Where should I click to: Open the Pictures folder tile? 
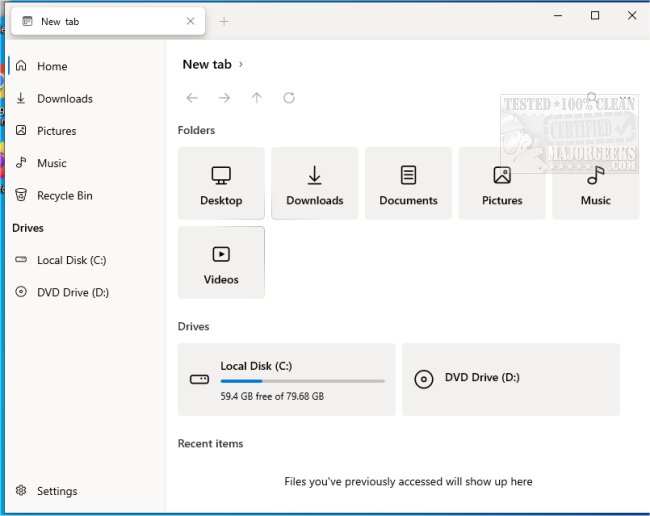(502, 183)
